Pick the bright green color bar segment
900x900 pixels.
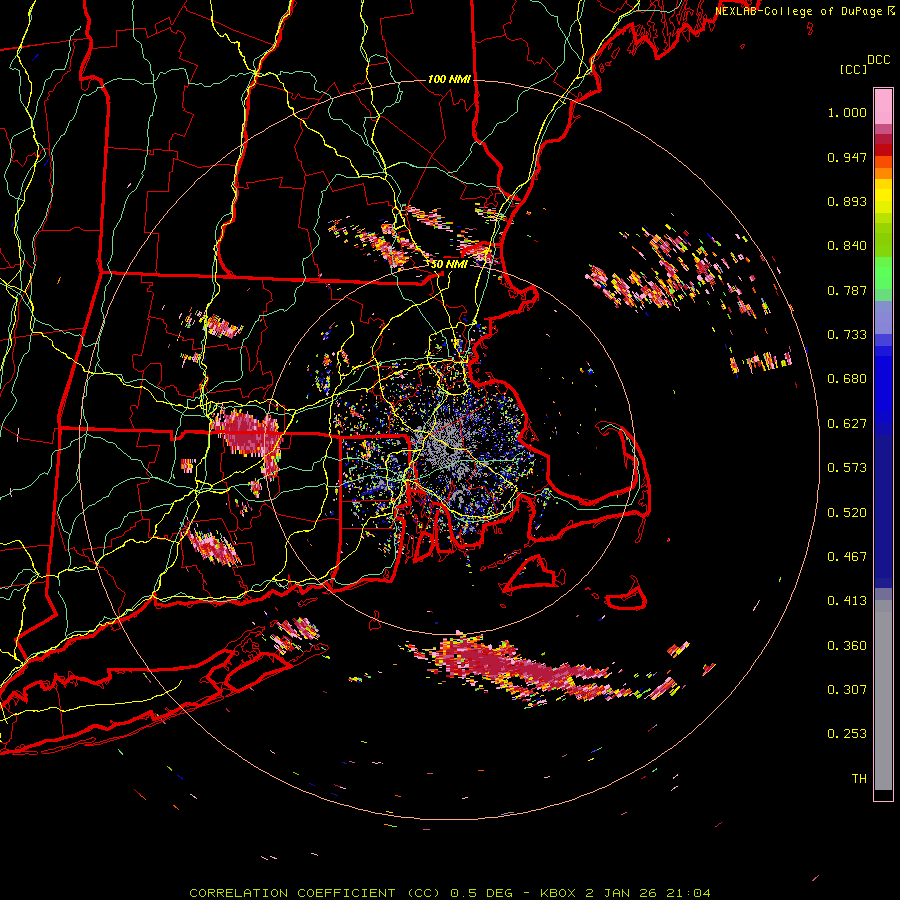[883, 273]
